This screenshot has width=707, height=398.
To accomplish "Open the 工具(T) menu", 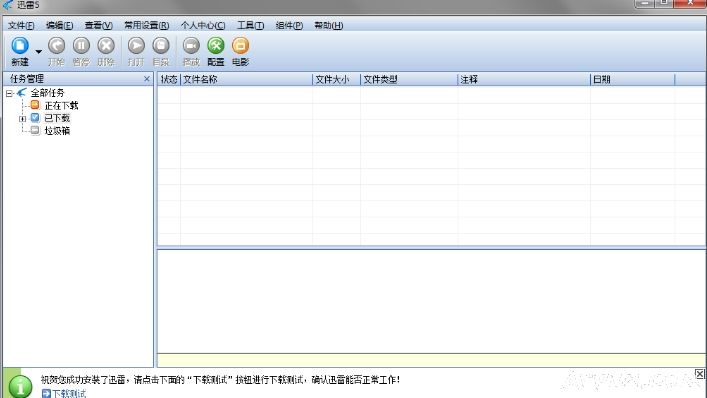I will tap(251, 25).
